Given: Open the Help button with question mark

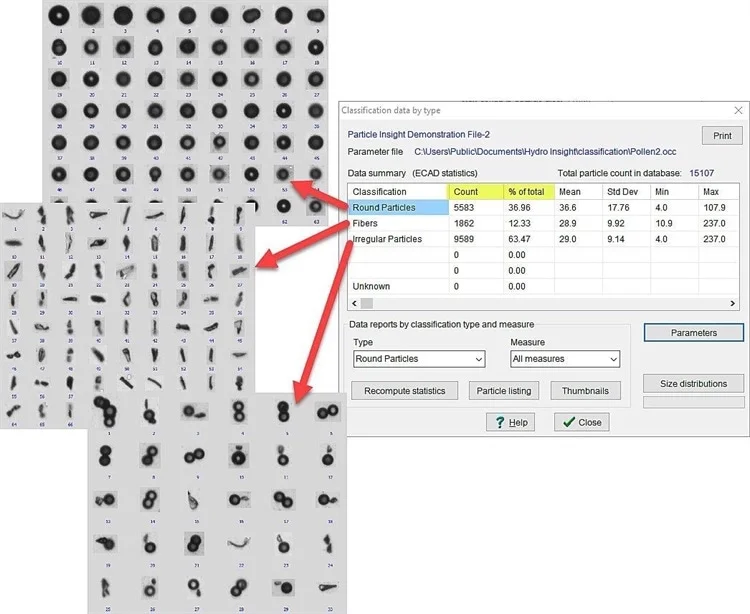Looking at the screenshot, I should tap(509, 422).
